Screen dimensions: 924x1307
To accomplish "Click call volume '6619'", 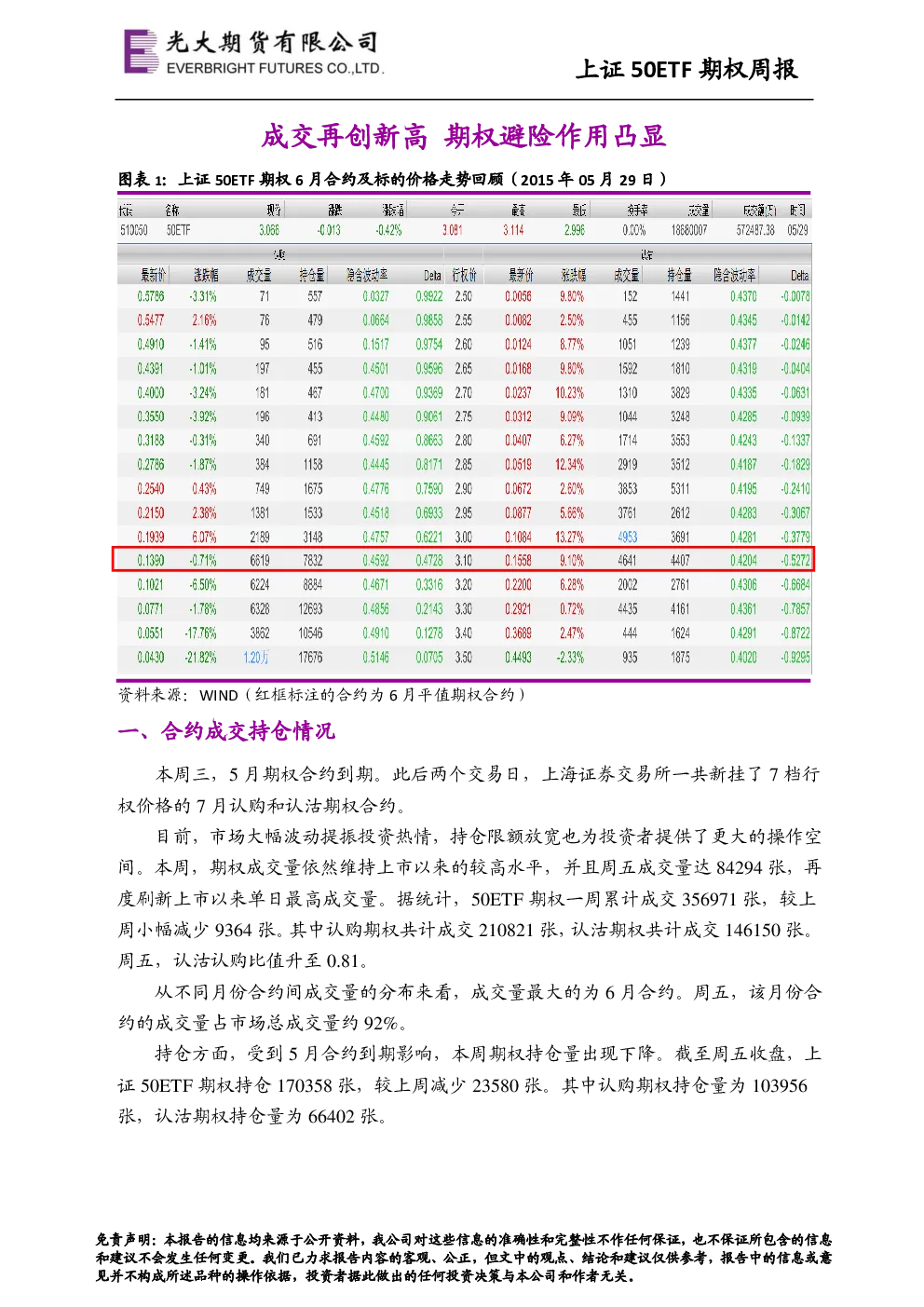I will 260,561.
